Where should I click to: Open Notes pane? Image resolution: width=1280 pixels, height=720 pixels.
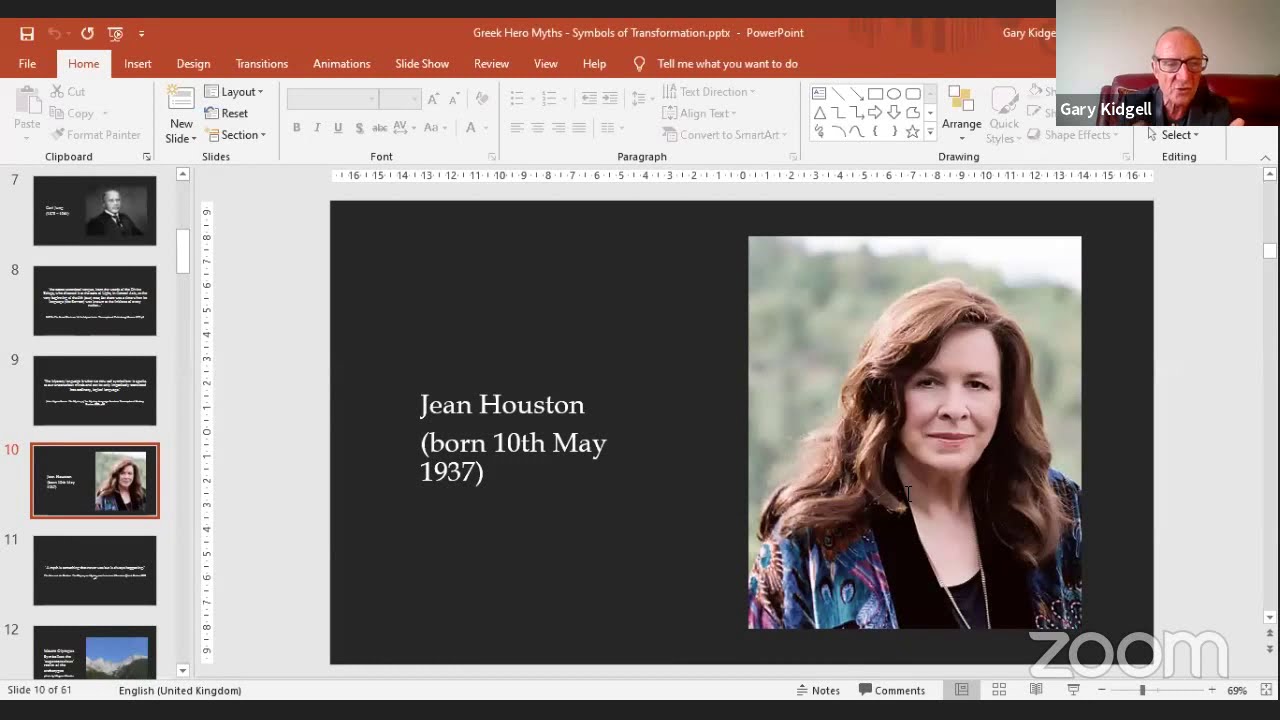(x=818, y=690)
